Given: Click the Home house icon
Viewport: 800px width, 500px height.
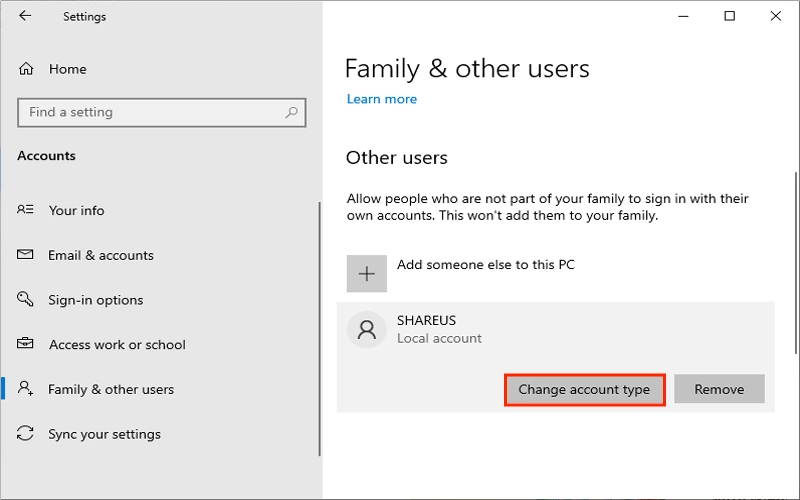Looking at the screenshot, I should point(26,69).
